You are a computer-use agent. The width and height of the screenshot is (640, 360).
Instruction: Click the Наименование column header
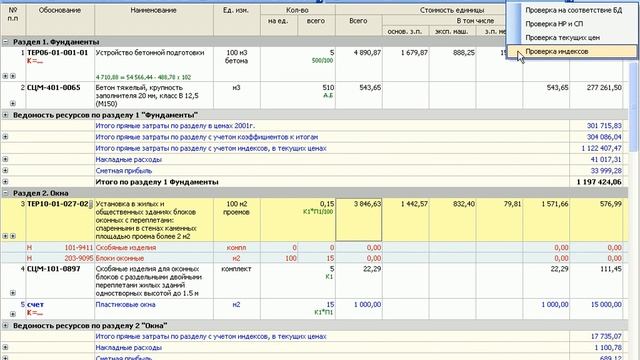click(x=154, y=20)
